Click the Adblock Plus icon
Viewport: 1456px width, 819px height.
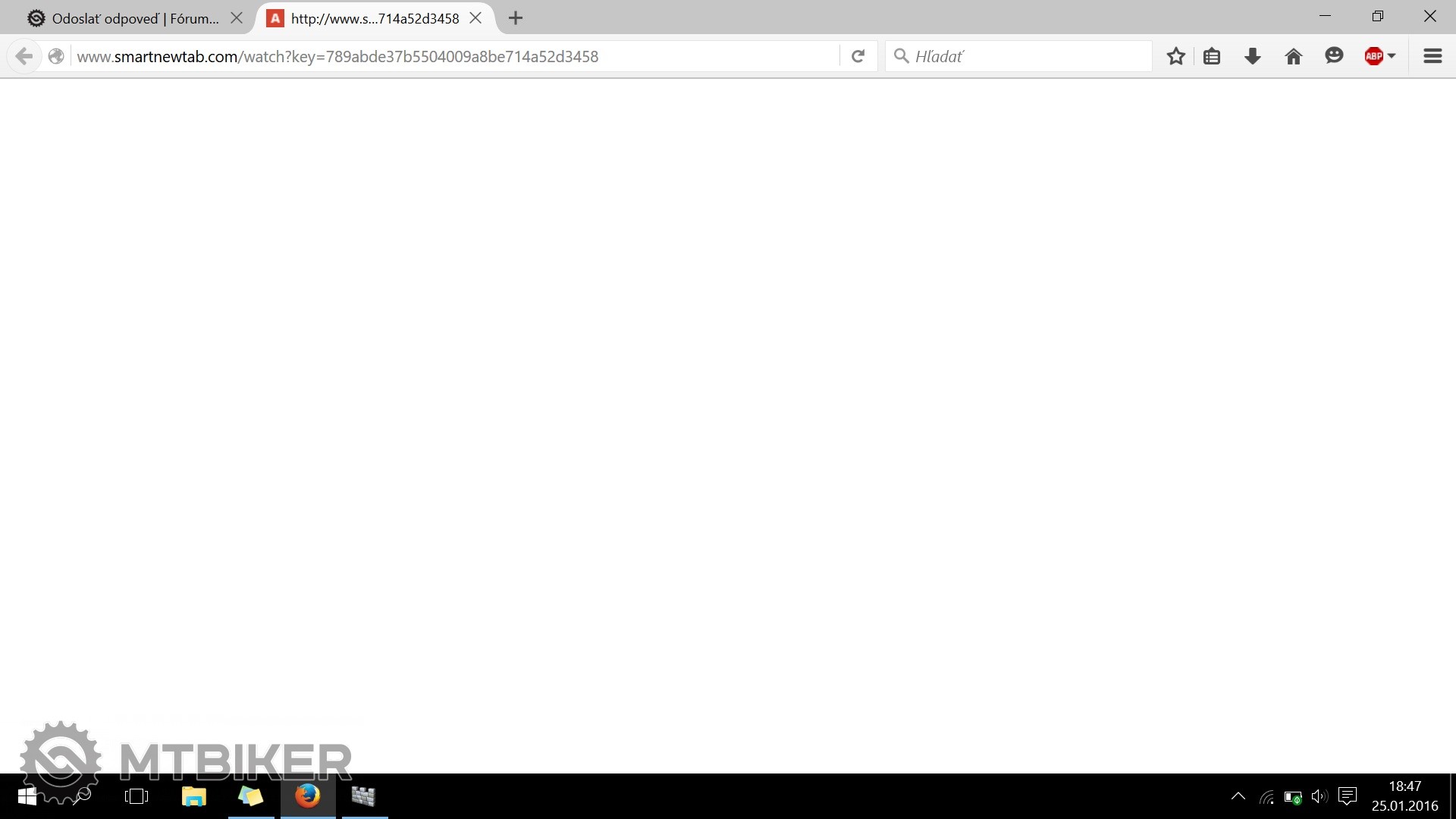pyautogui.click(x=1373, y=56)
